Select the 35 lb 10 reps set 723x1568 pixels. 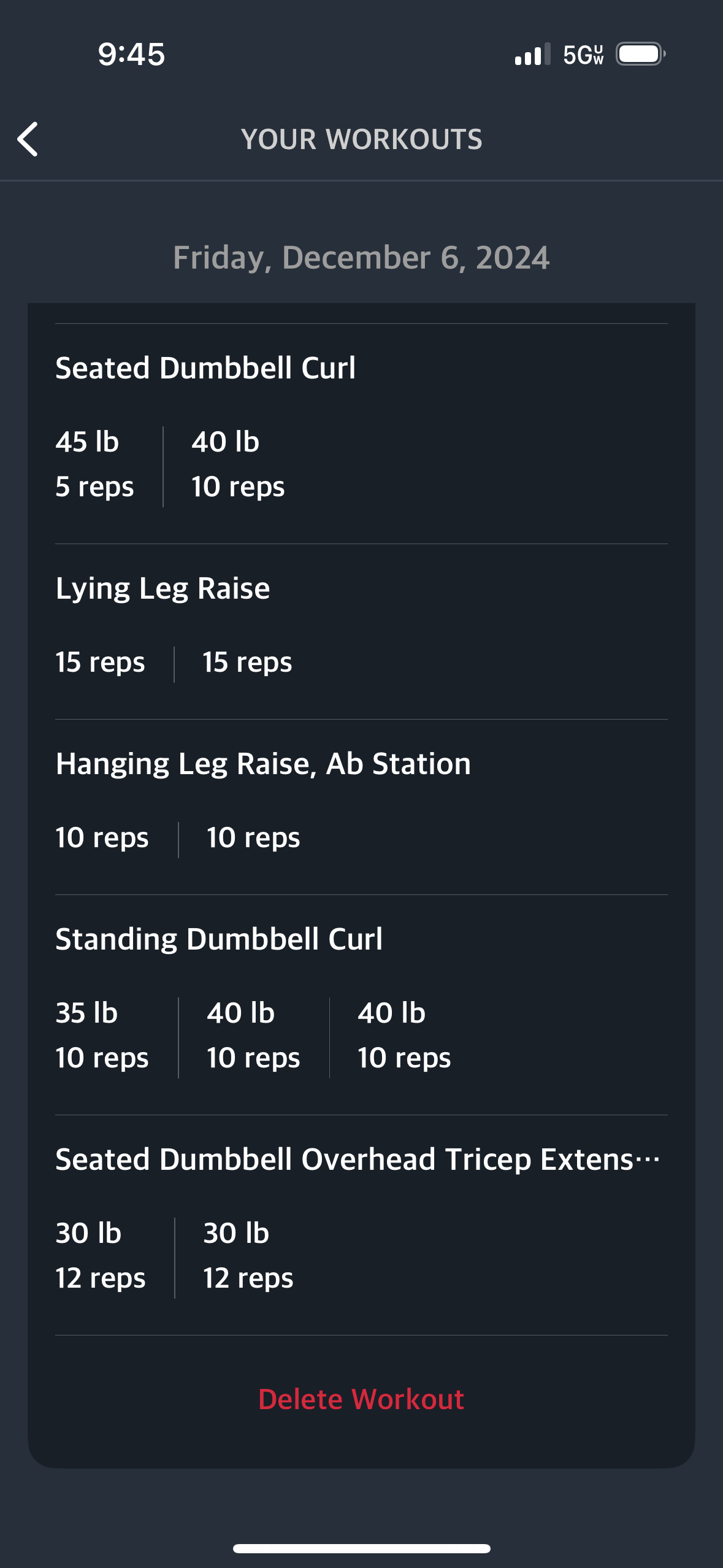(x=102, y=1036)
